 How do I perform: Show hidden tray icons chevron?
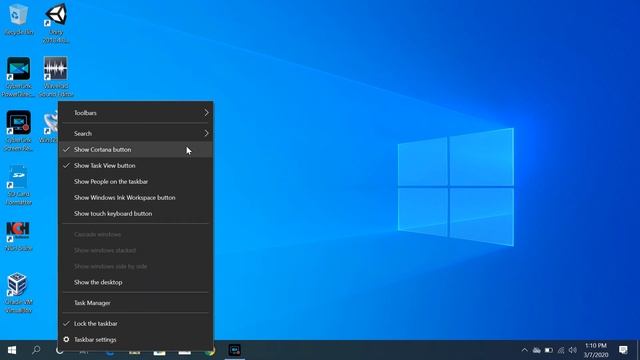pos(524,350)
